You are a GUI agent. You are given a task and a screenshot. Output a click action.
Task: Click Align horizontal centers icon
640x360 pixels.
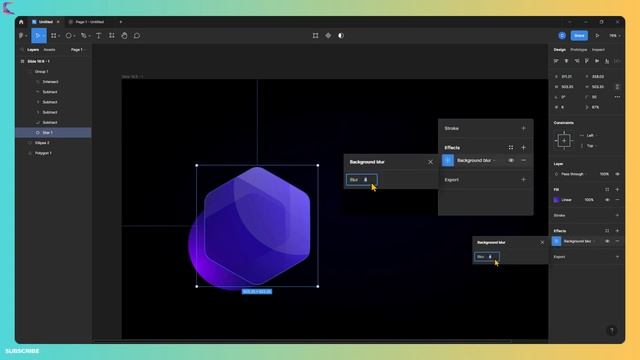[567, 61]
